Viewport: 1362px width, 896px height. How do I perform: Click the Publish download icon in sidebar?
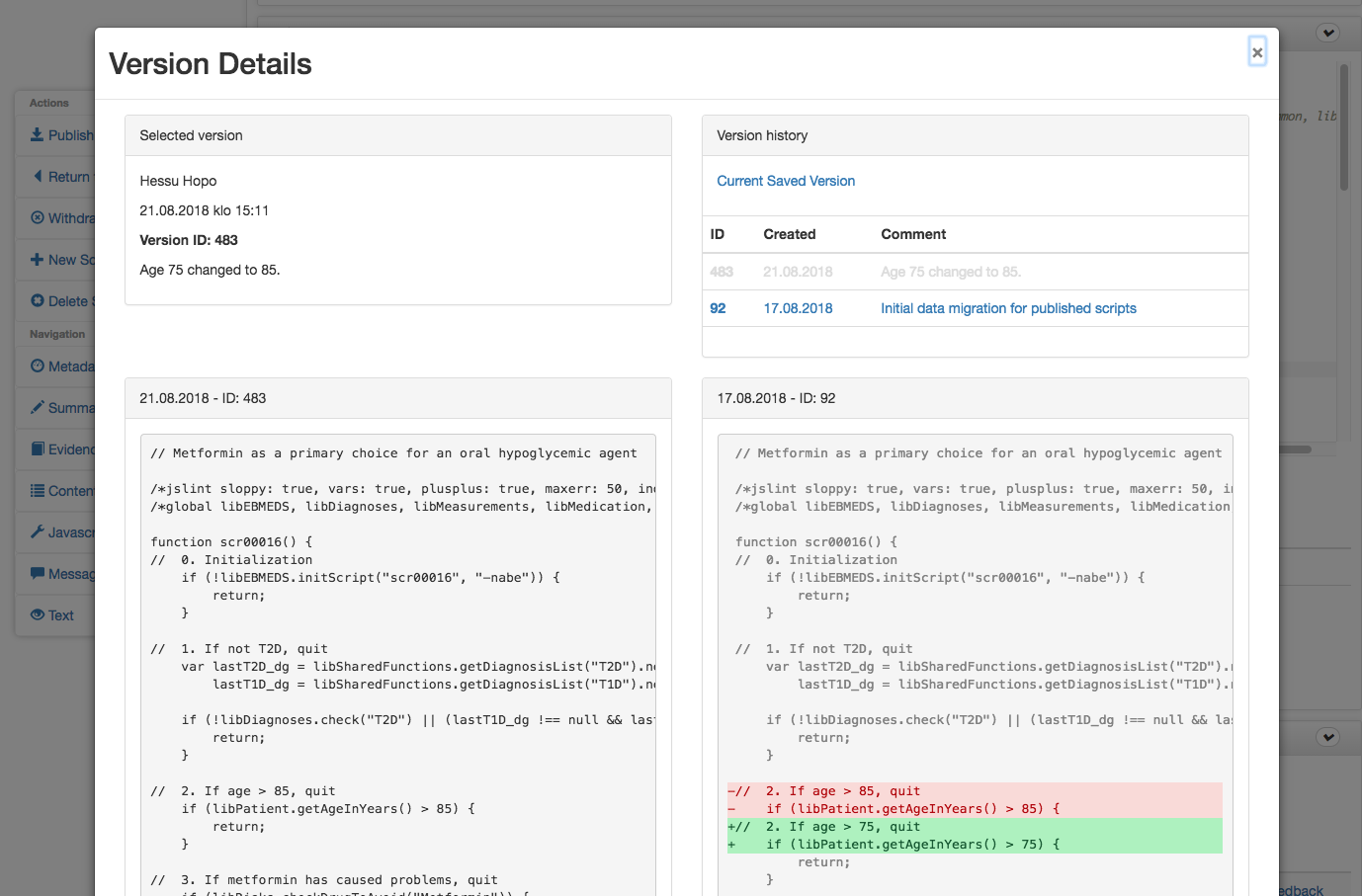pos(37,134)
